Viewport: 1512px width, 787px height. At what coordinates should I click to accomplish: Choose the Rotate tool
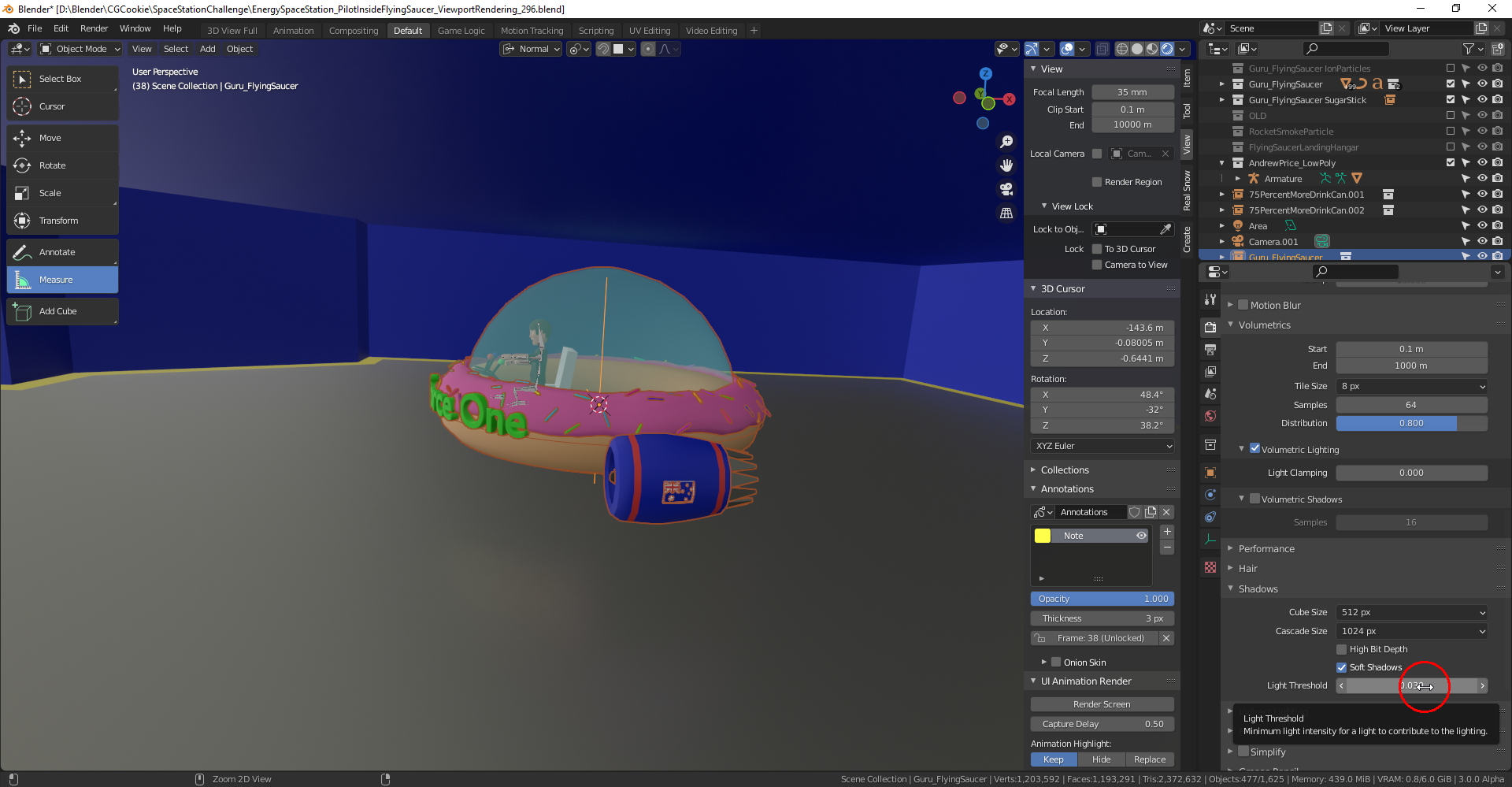click(x=63, y=165)
